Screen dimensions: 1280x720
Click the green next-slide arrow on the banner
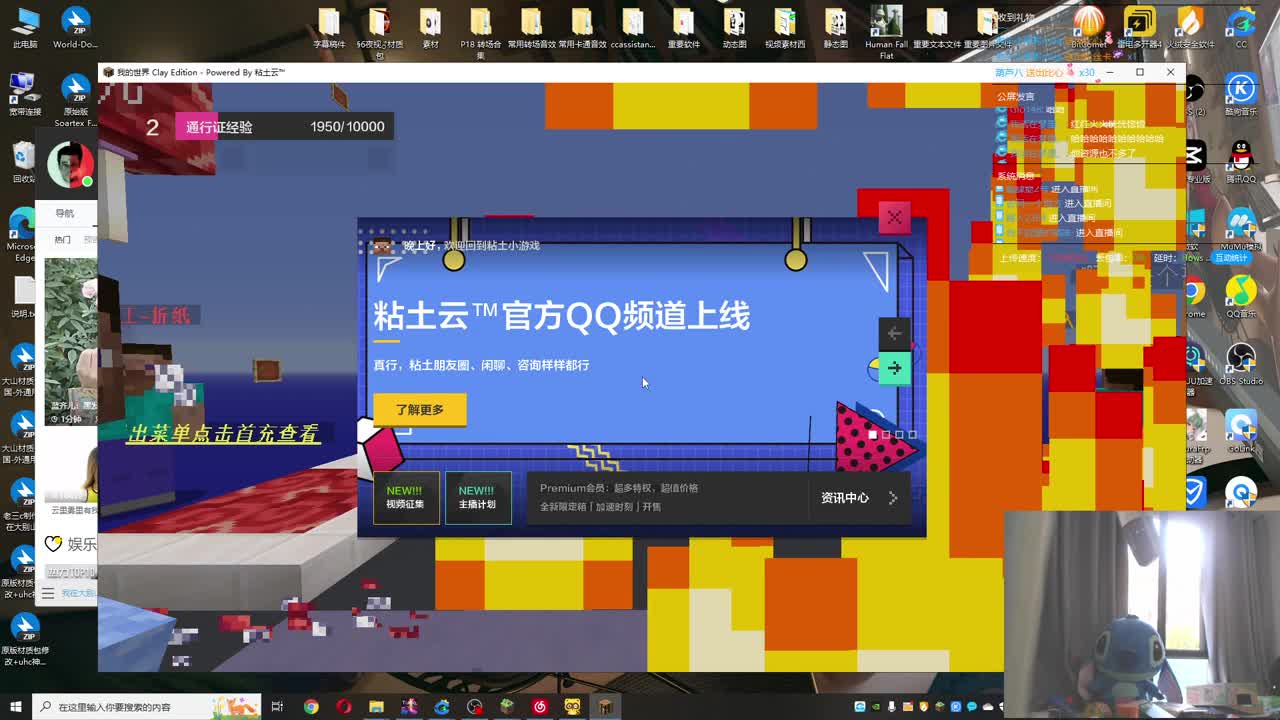pyautogui.click(x=894, y=368)
